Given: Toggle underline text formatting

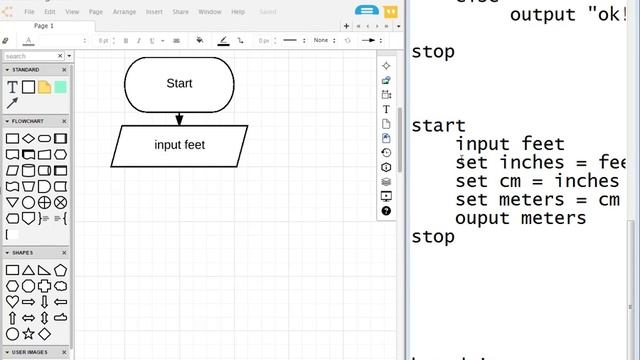Looking at the screenshot, I should [152, 40].
